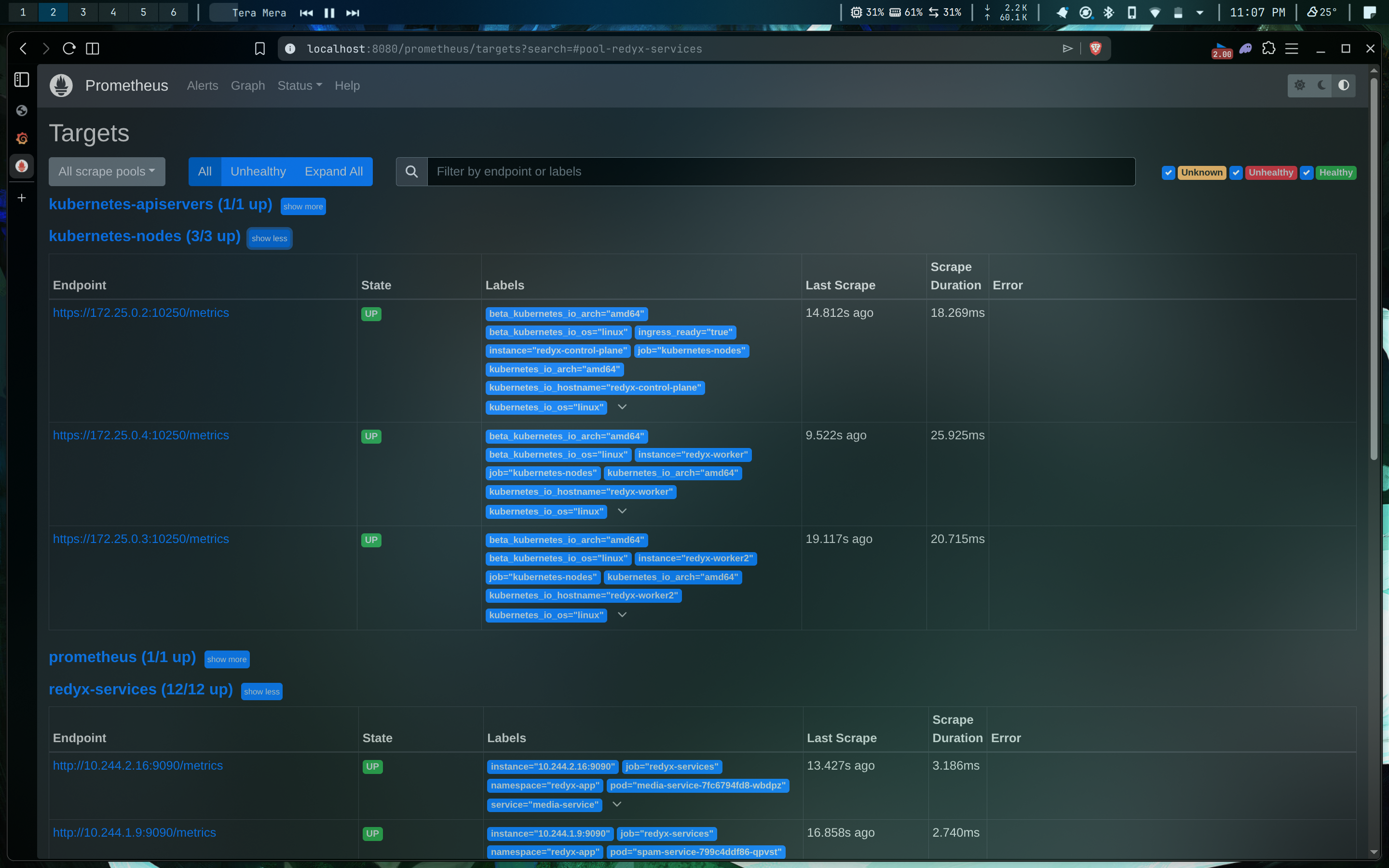
Task: Open the Alerts page
Action: (202, 85)
